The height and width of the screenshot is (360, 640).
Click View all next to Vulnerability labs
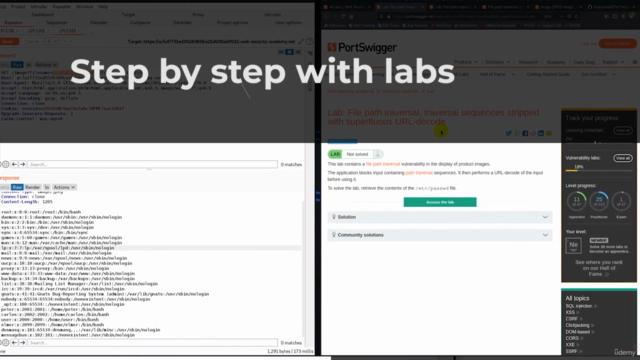(x=622, y=158)
